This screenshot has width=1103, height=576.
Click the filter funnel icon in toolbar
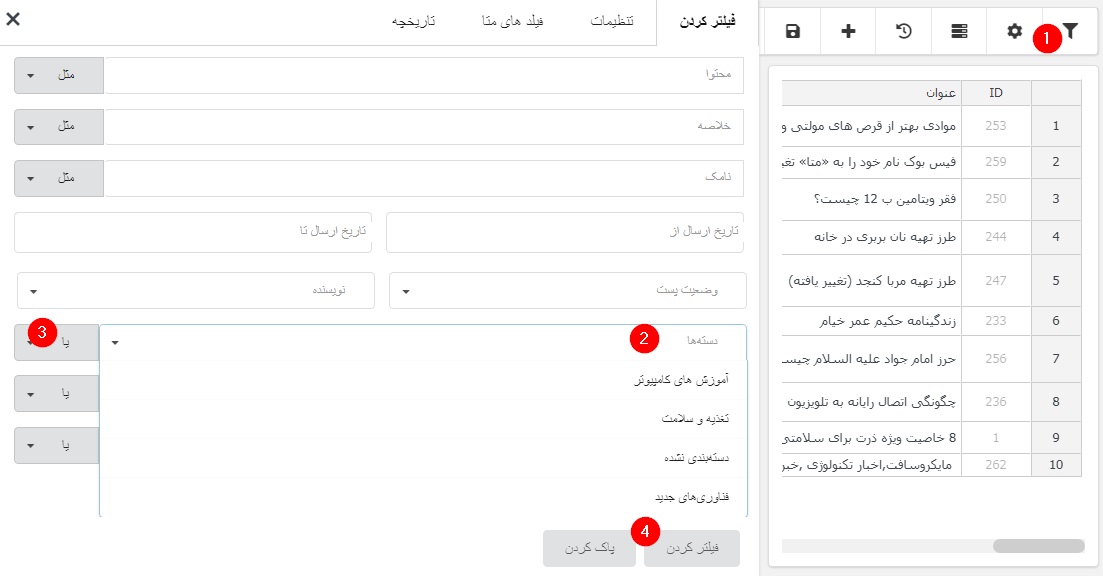click(1071, 31)
